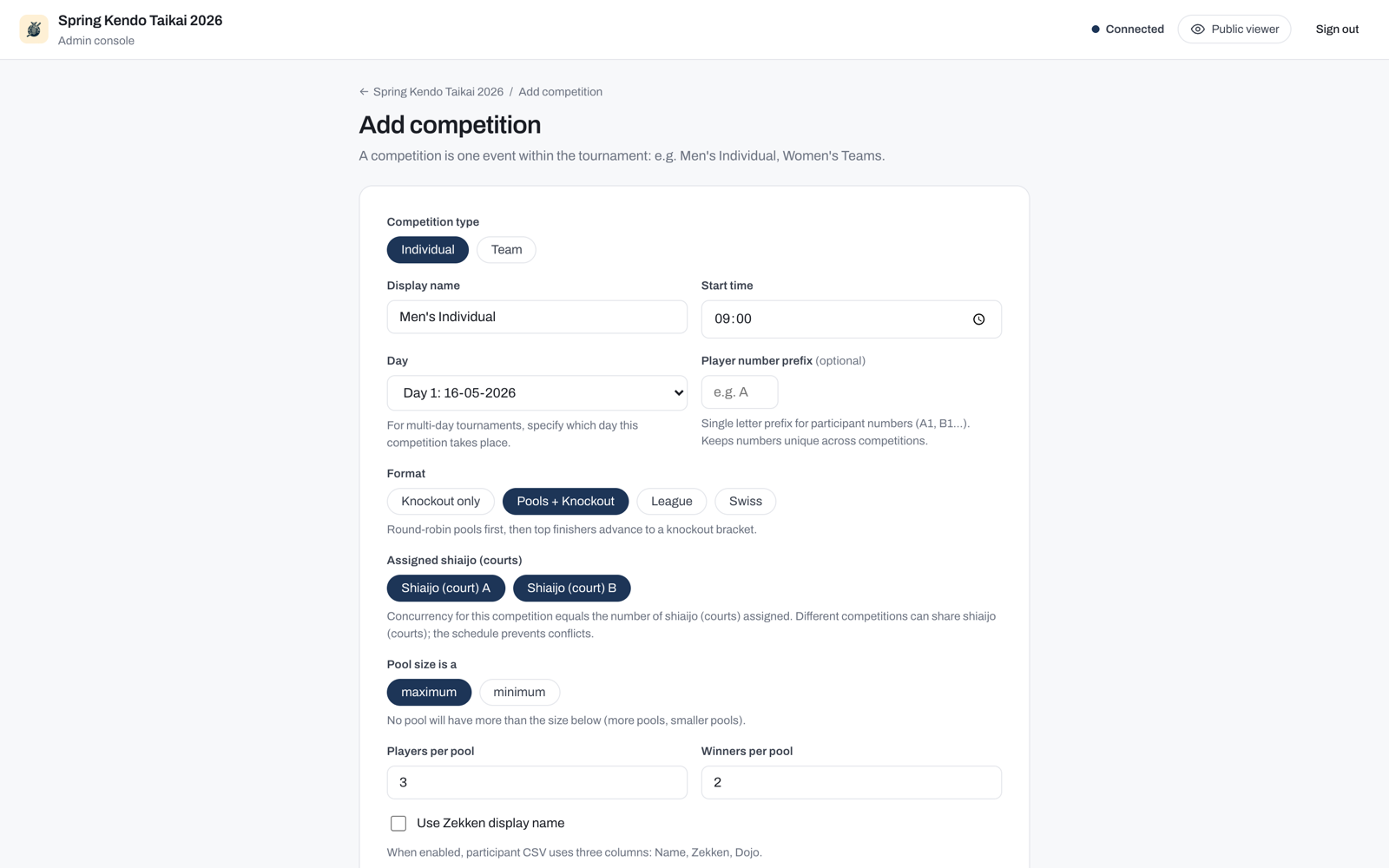Screen dimensions: 1389x868
Task: Open the clock picker in Start time
Action: point(978,319)
